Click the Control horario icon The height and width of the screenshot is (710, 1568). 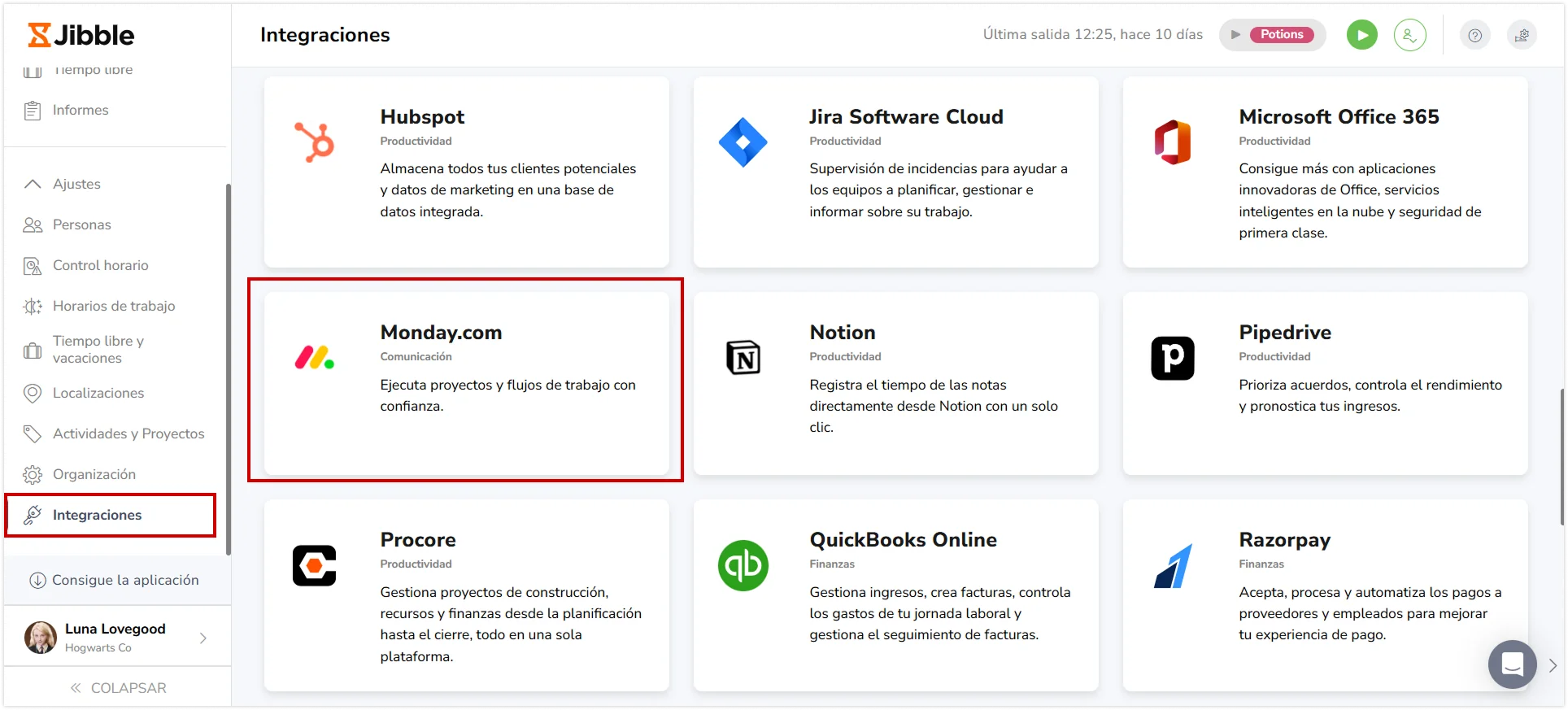coord(33,266)
